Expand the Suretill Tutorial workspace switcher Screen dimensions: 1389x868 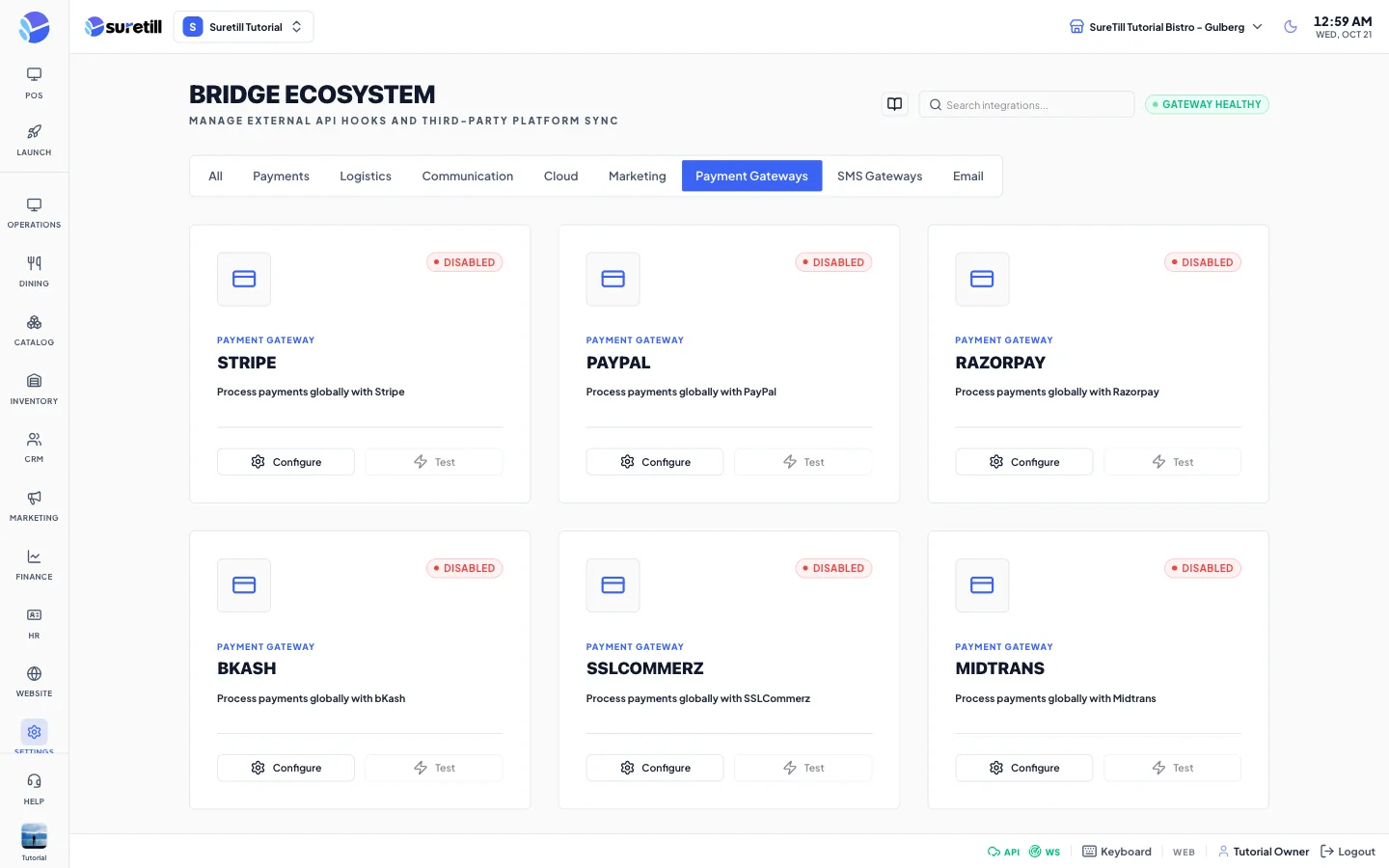tap(243, 27)
